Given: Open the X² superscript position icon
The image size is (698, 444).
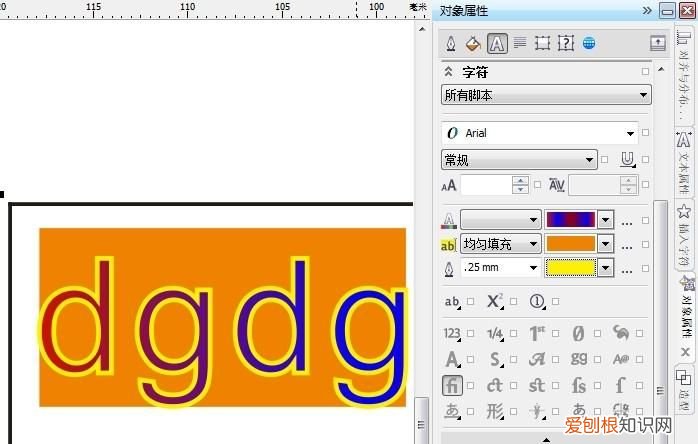Looking at the screenshot, I should [495, 301].
